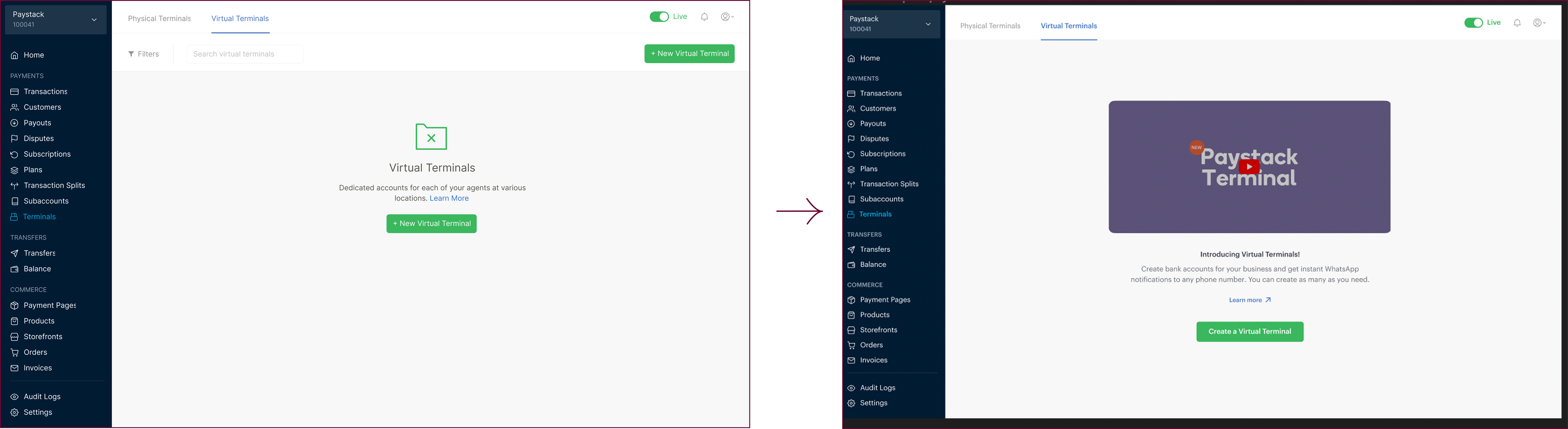Click top-right + New Virtual Terminal button
This screenshot has height=429, width=1568.
pyautogui.click(x=690, y=54)
